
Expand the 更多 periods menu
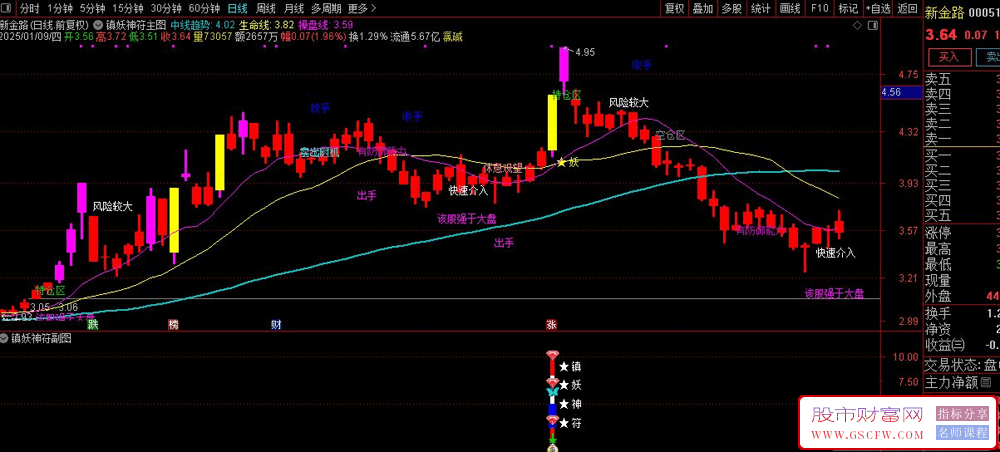[362, 9]
